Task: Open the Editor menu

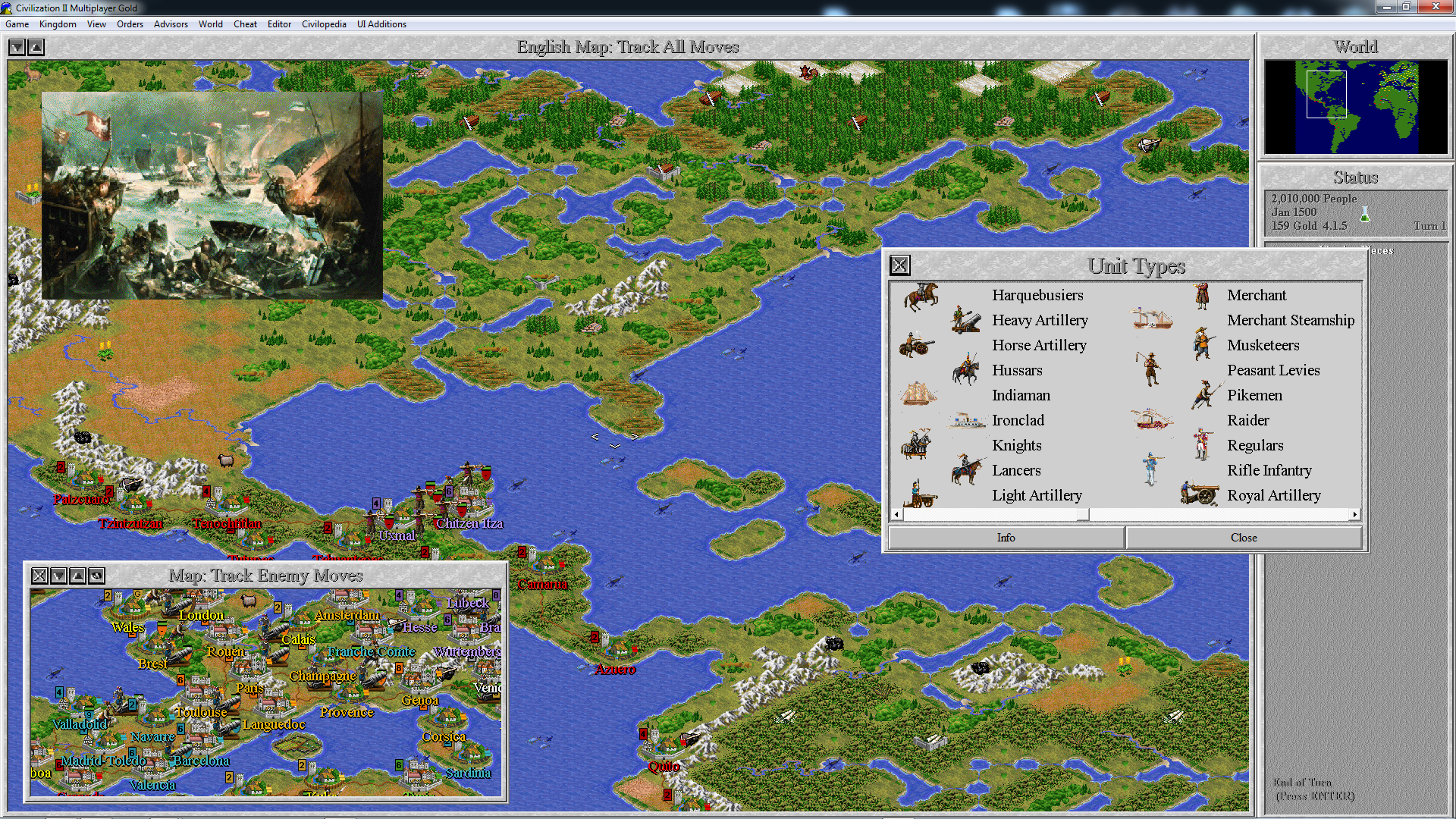Action: [x=279, y=24]
